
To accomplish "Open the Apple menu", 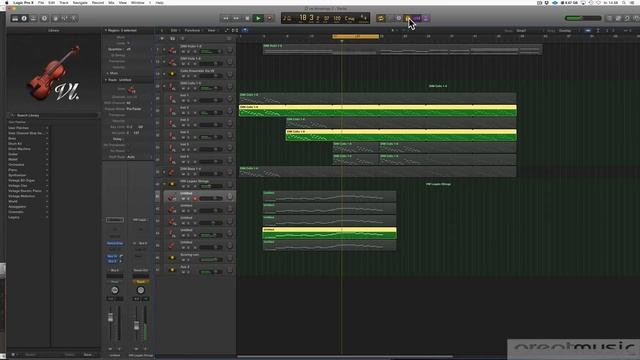I will point(6,2).
